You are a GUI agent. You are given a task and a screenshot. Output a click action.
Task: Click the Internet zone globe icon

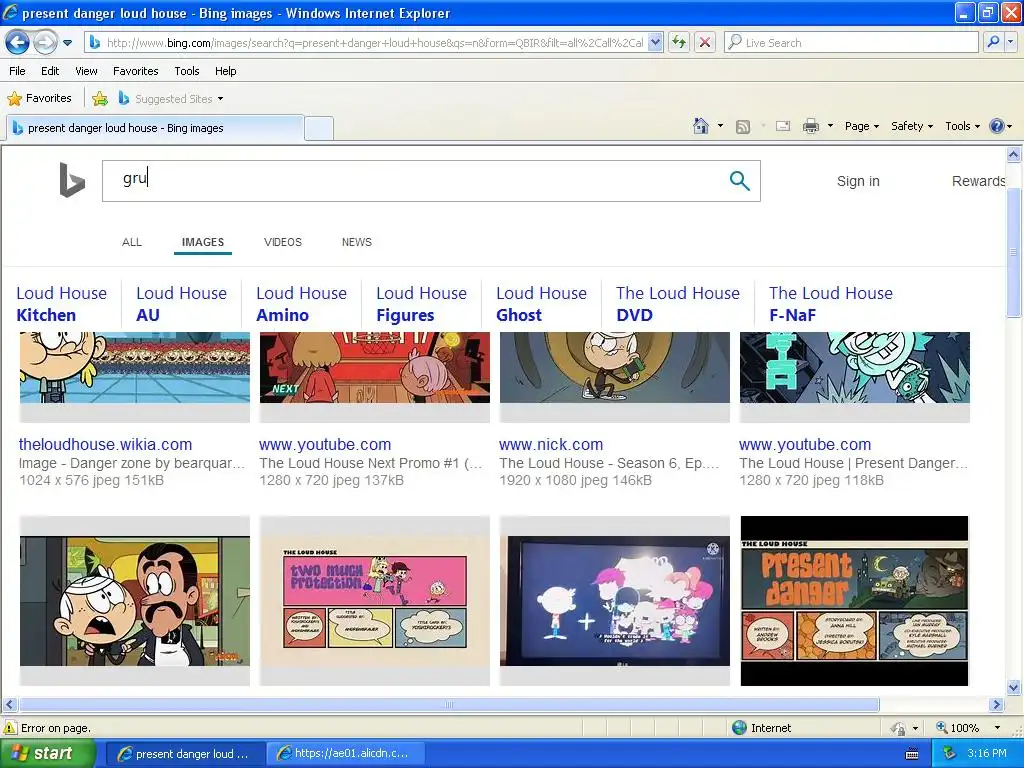[739, 728]
